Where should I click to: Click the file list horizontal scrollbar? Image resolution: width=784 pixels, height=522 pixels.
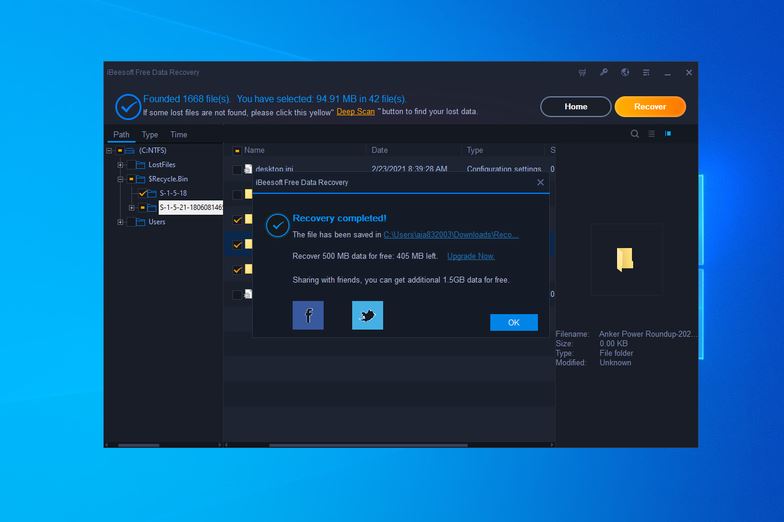coord(368,445)
